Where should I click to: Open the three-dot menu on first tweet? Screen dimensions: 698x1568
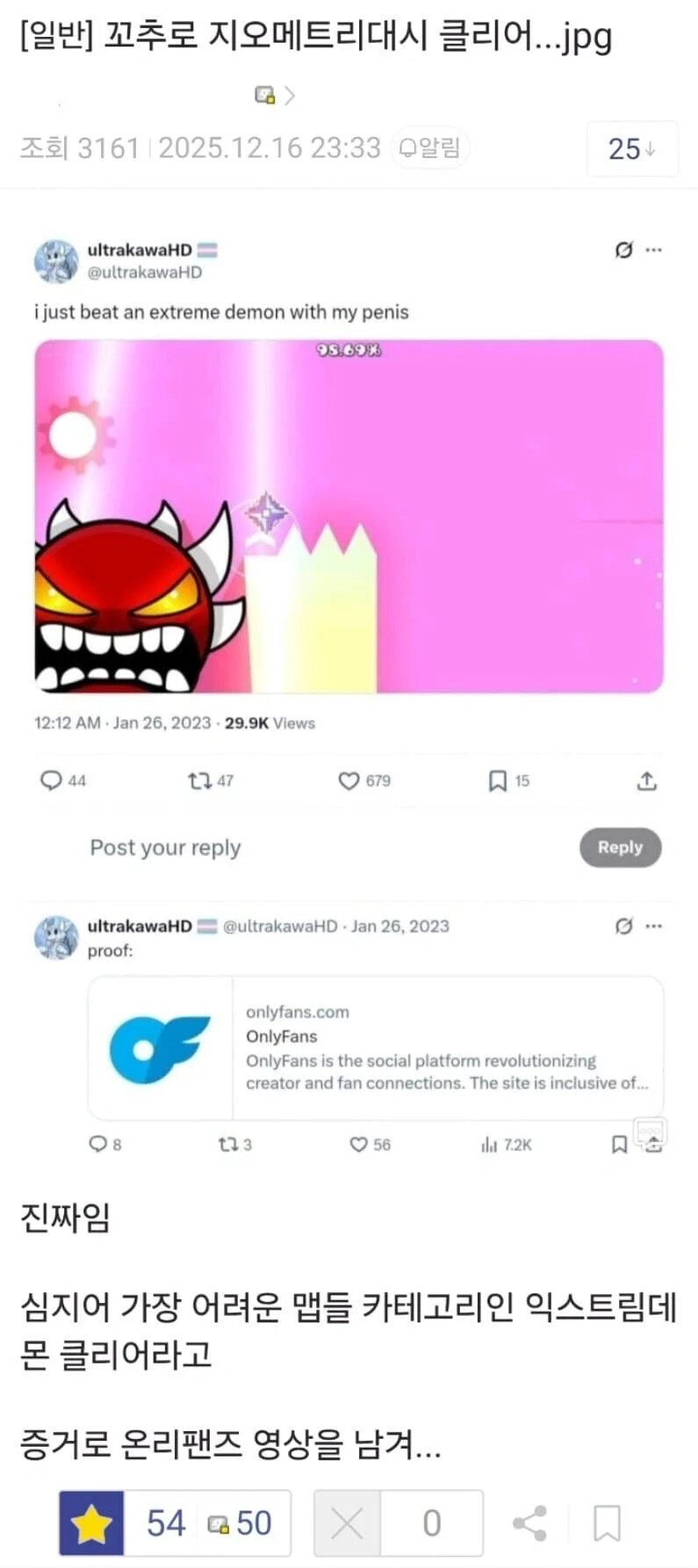(653, 250)
